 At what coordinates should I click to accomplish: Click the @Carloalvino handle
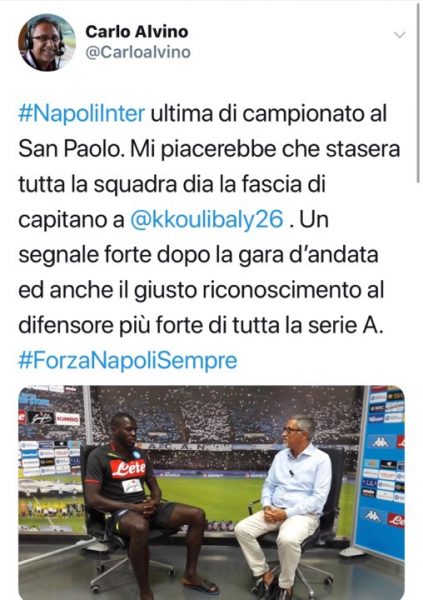click(138, 52)
